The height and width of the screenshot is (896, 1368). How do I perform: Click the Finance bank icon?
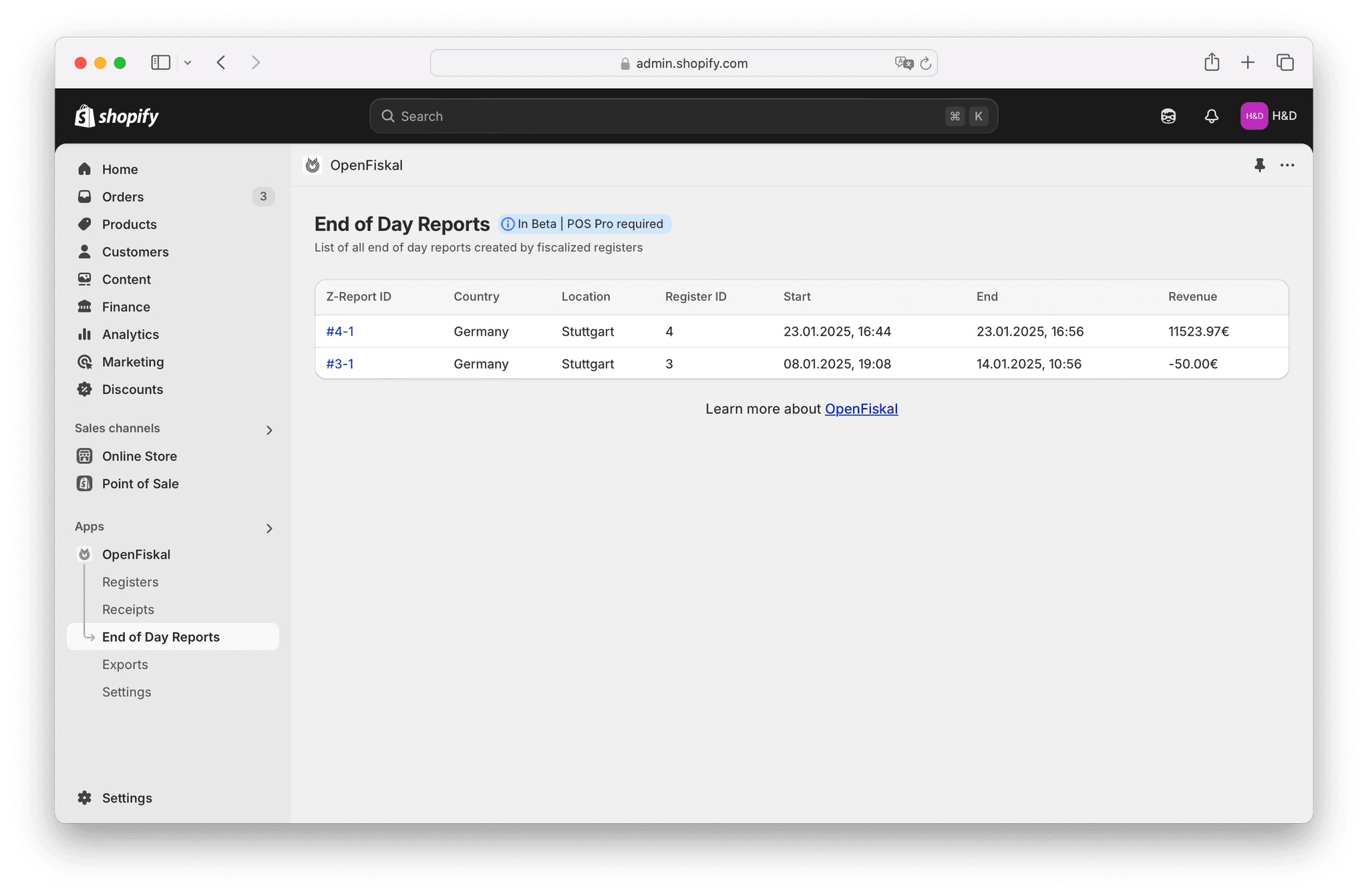(x=84, y=306)
